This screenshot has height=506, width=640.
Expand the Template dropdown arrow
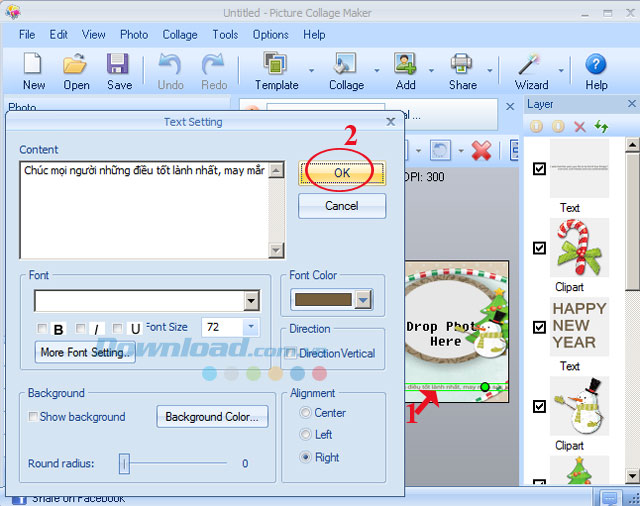[311, 71]
